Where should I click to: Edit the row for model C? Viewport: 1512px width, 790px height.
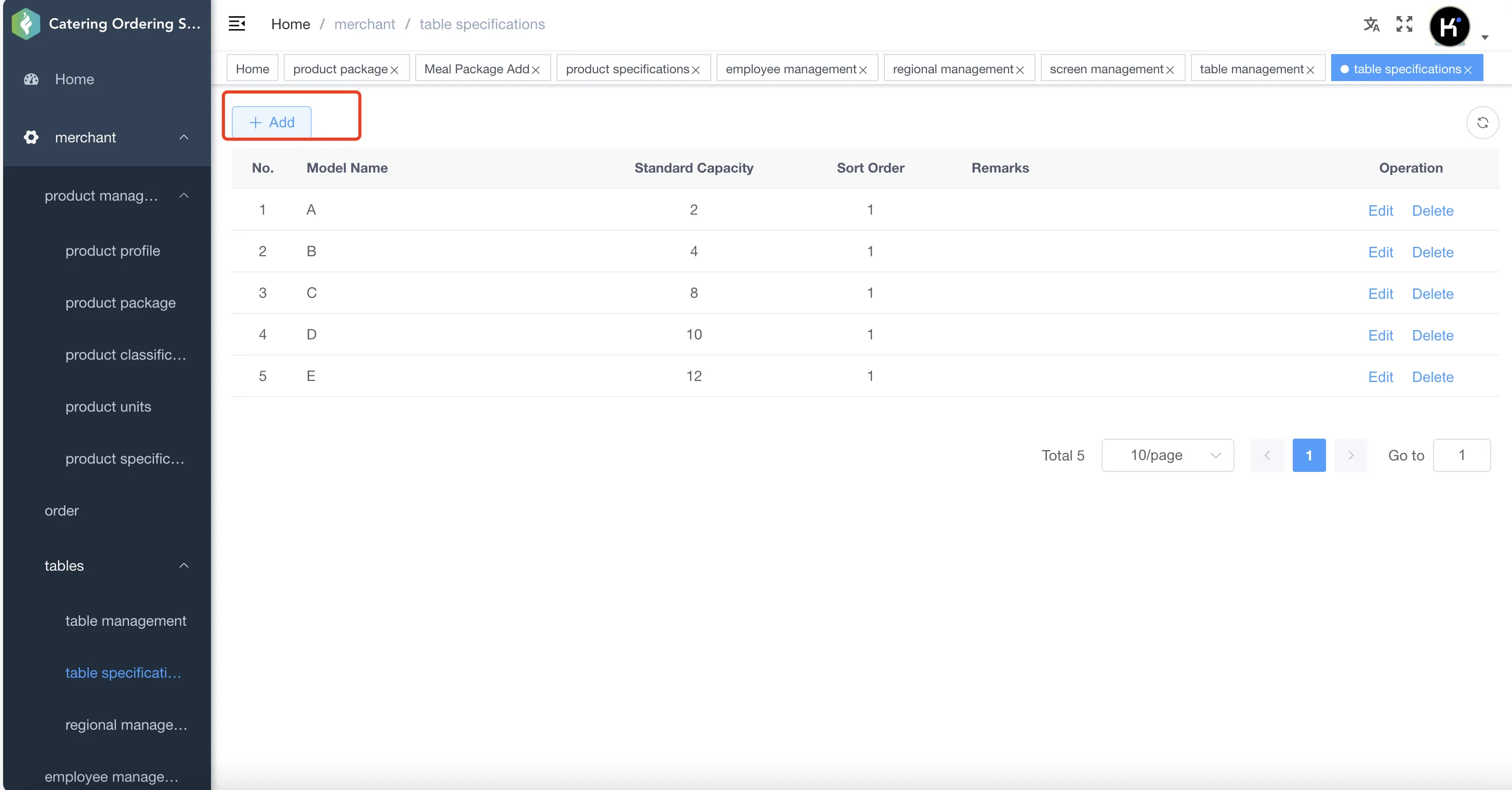[x=1381, y=294]
